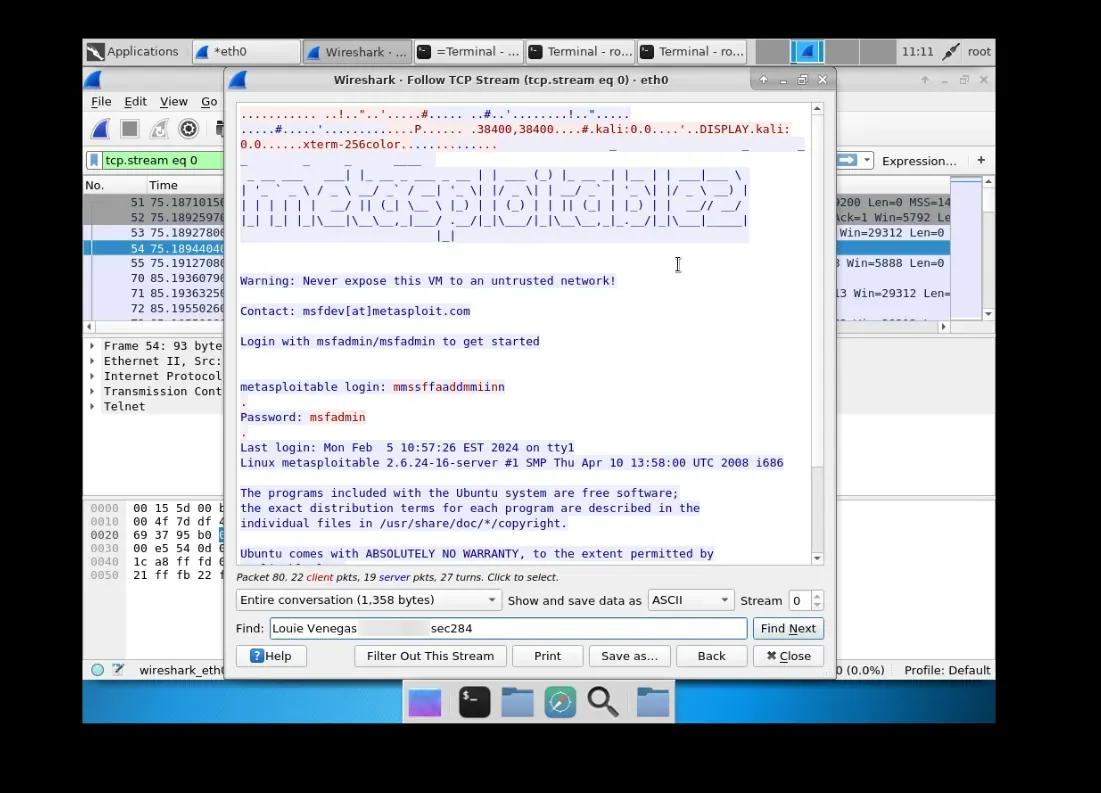Open the magnifier search icon in dock
This screenshot has height=793, width=1101.
602,702
